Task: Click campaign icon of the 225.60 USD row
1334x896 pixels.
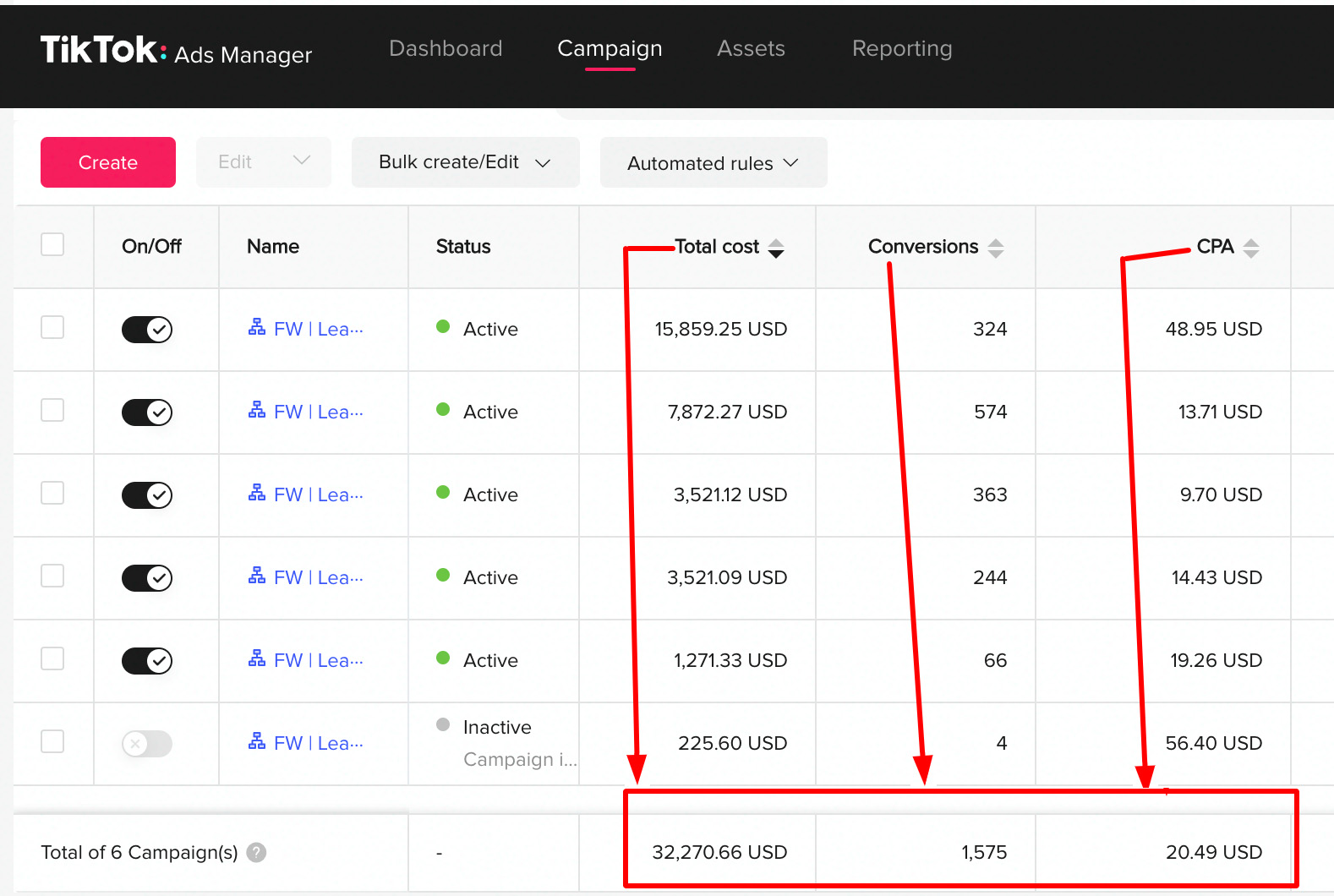Action: [x=256, y=742]
